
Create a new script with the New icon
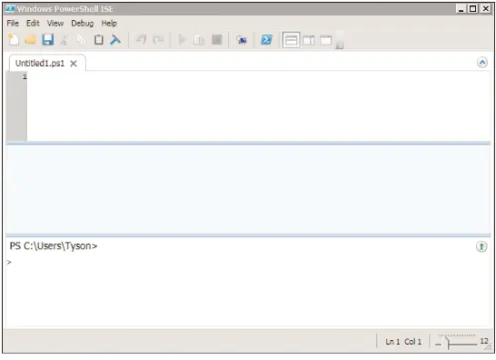click(x=13, y=40)
